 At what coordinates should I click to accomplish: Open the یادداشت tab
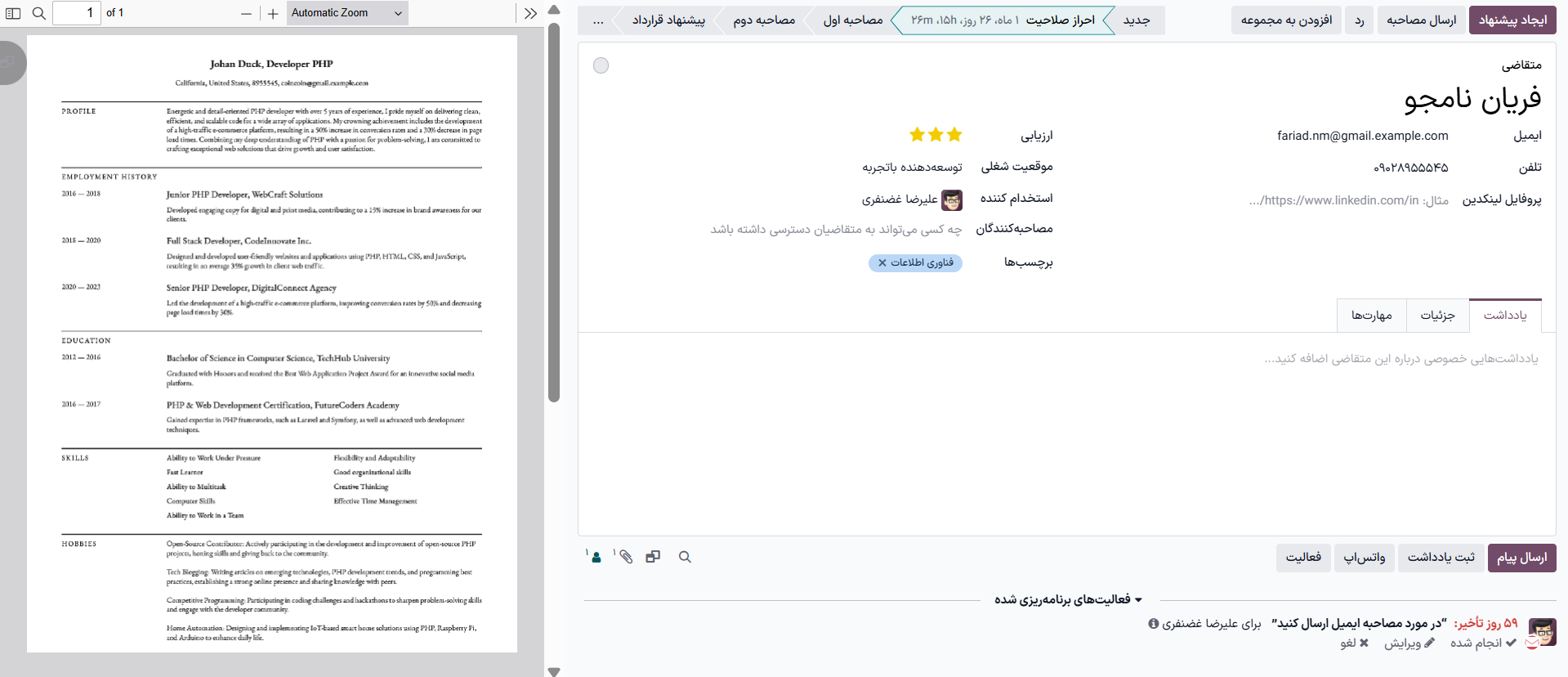pyautogui.click(x=1505, y=316)
